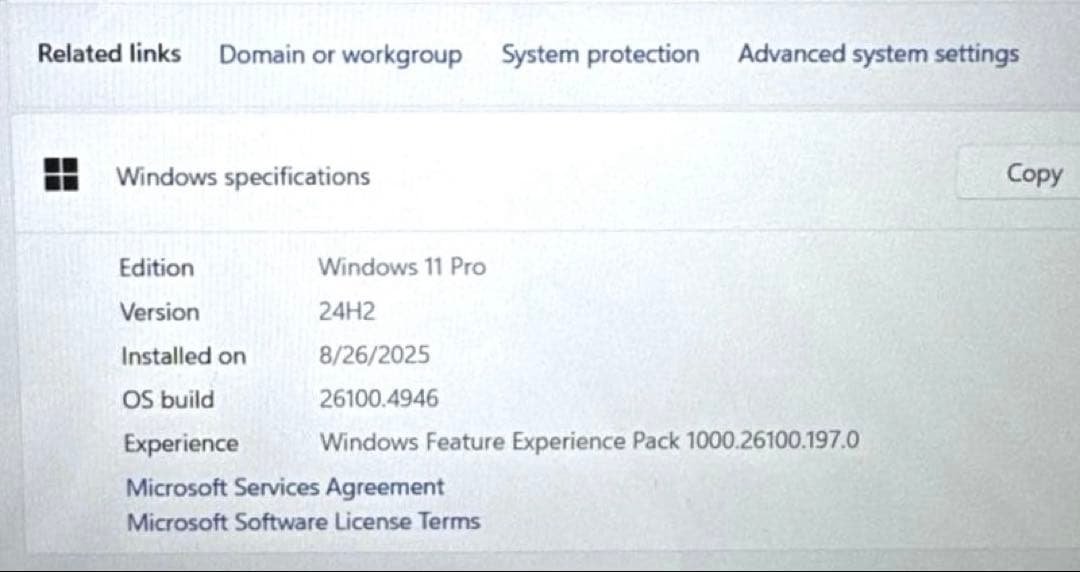Screen dimensions: 1080x572
Task: Select the 26100.4946 build number
Action: 378,400
